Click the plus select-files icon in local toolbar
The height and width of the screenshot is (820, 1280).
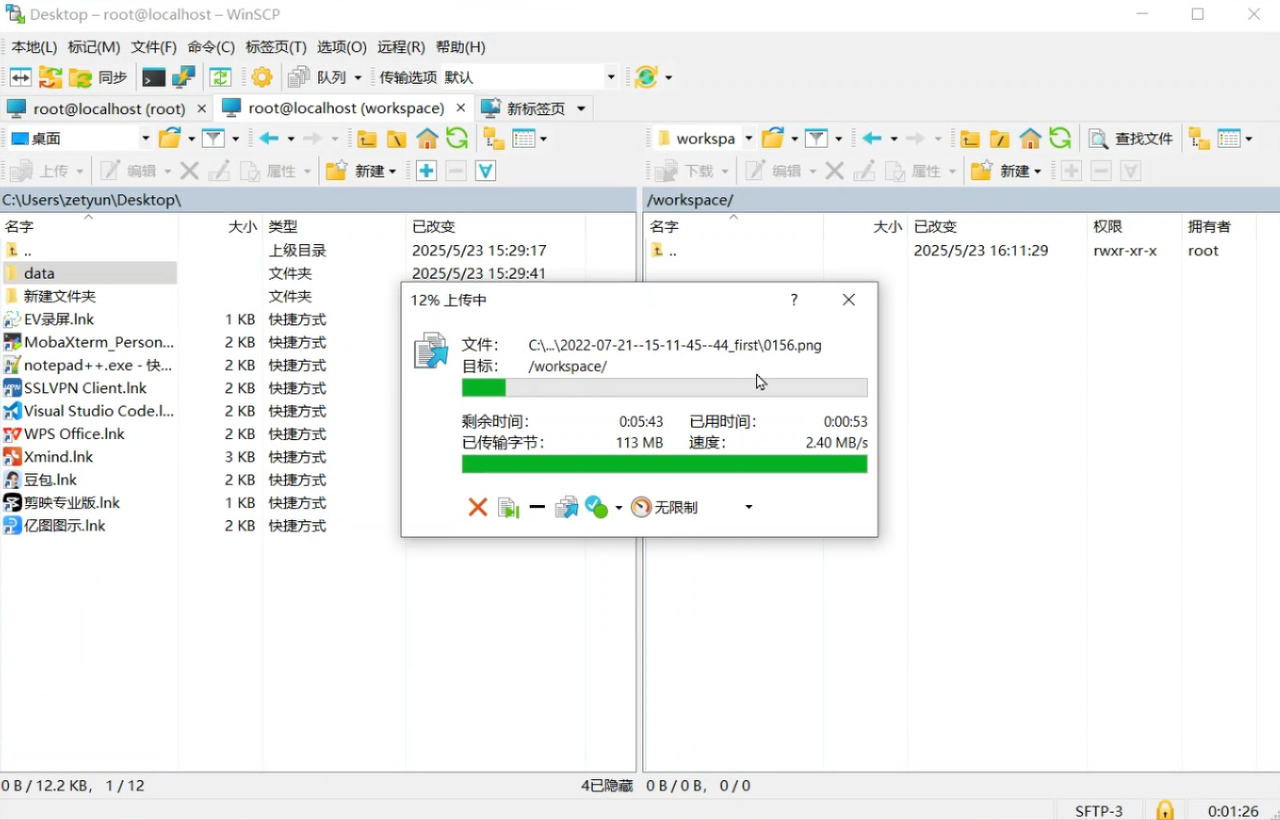coord(426,171)
